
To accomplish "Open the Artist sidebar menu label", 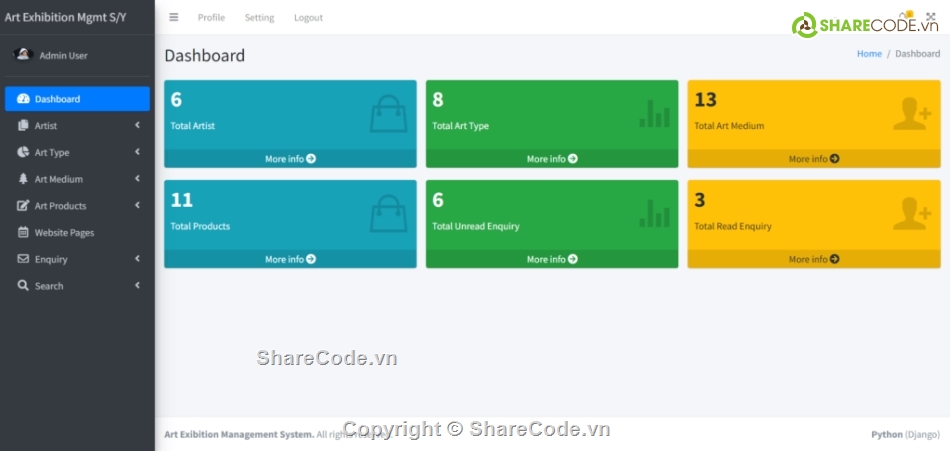I will (x=46, y=125).
